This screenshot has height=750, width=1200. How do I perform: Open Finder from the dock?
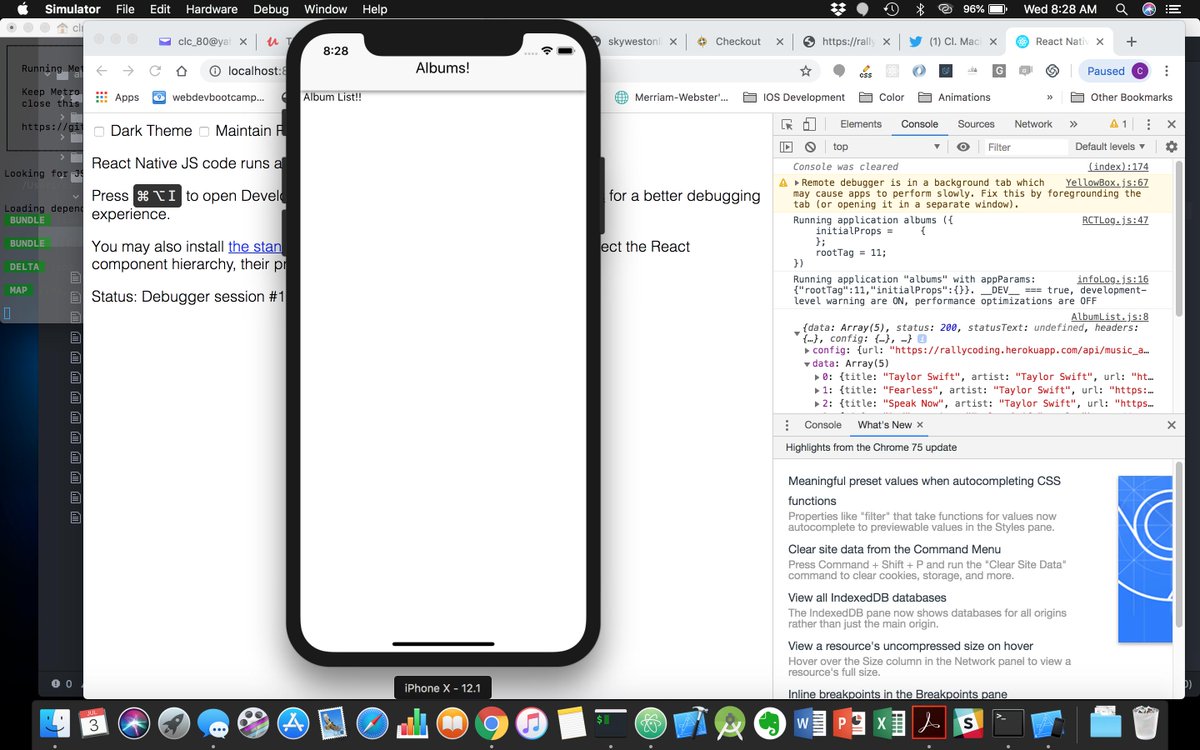[x=54, y=722]
